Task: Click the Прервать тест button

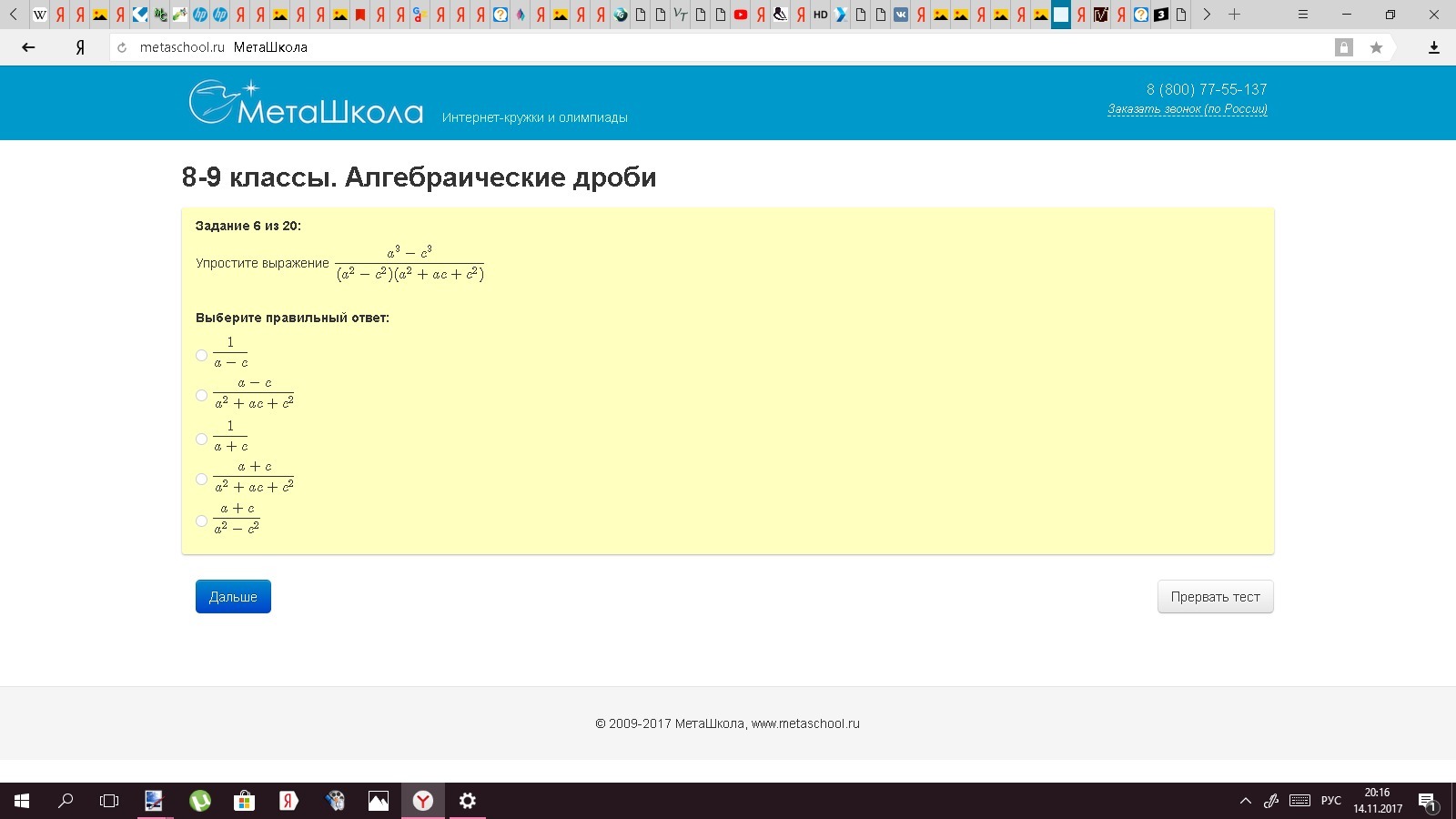Action: [1216, 597]
